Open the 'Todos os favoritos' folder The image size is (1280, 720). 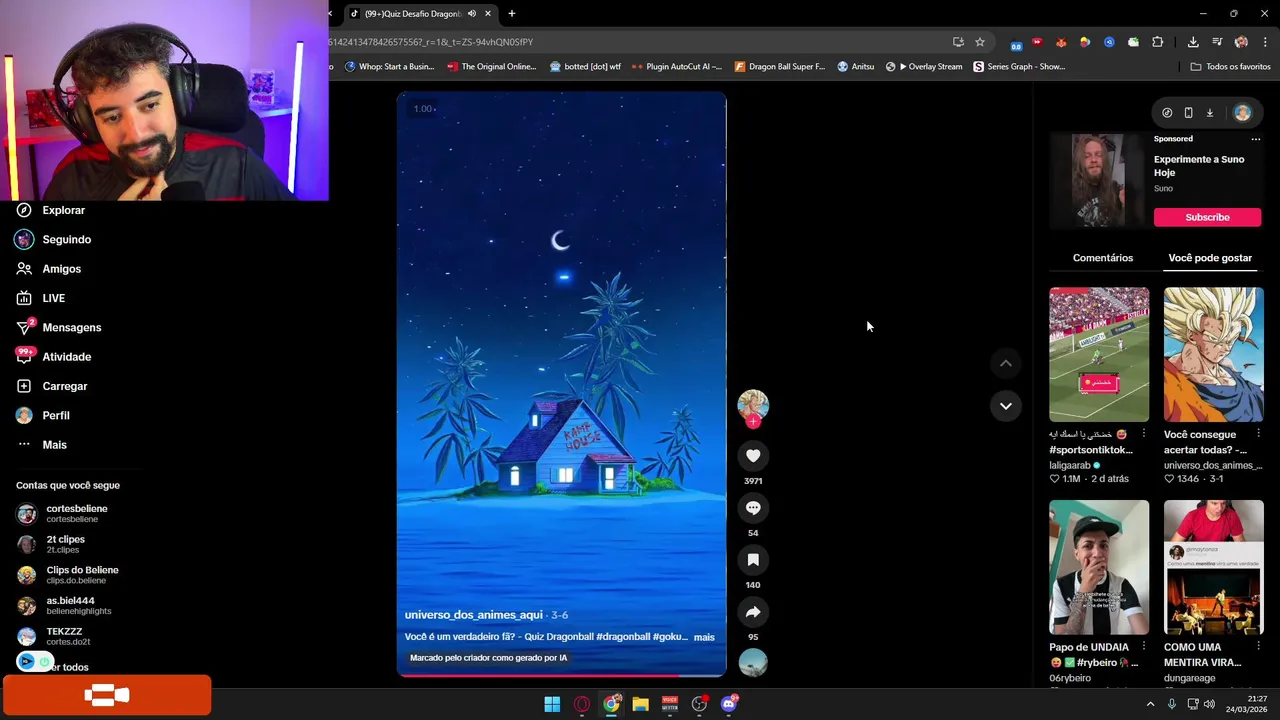[x=1231, y=67]
